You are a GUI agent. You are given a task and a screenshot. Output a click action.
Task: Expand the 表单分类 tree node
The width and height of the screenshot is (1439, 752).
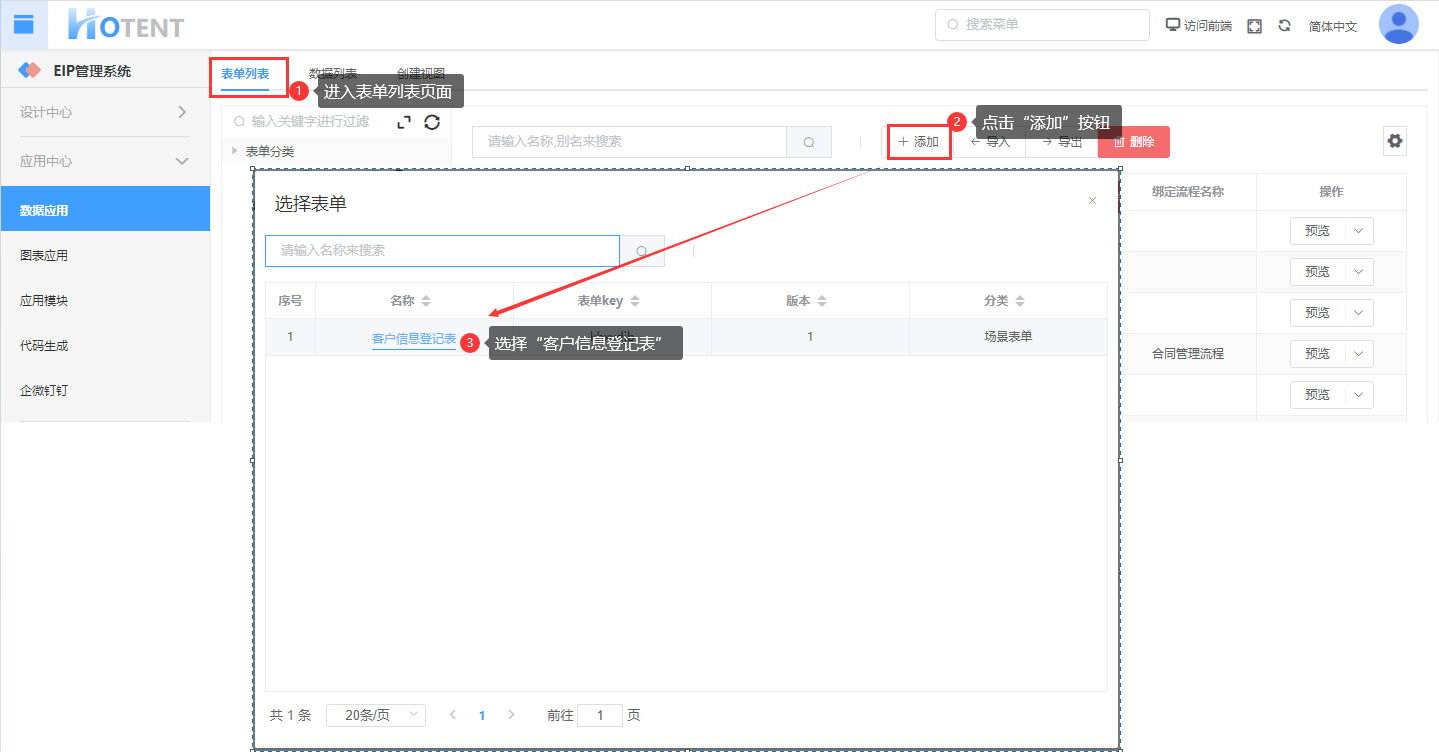click(235, 151)
